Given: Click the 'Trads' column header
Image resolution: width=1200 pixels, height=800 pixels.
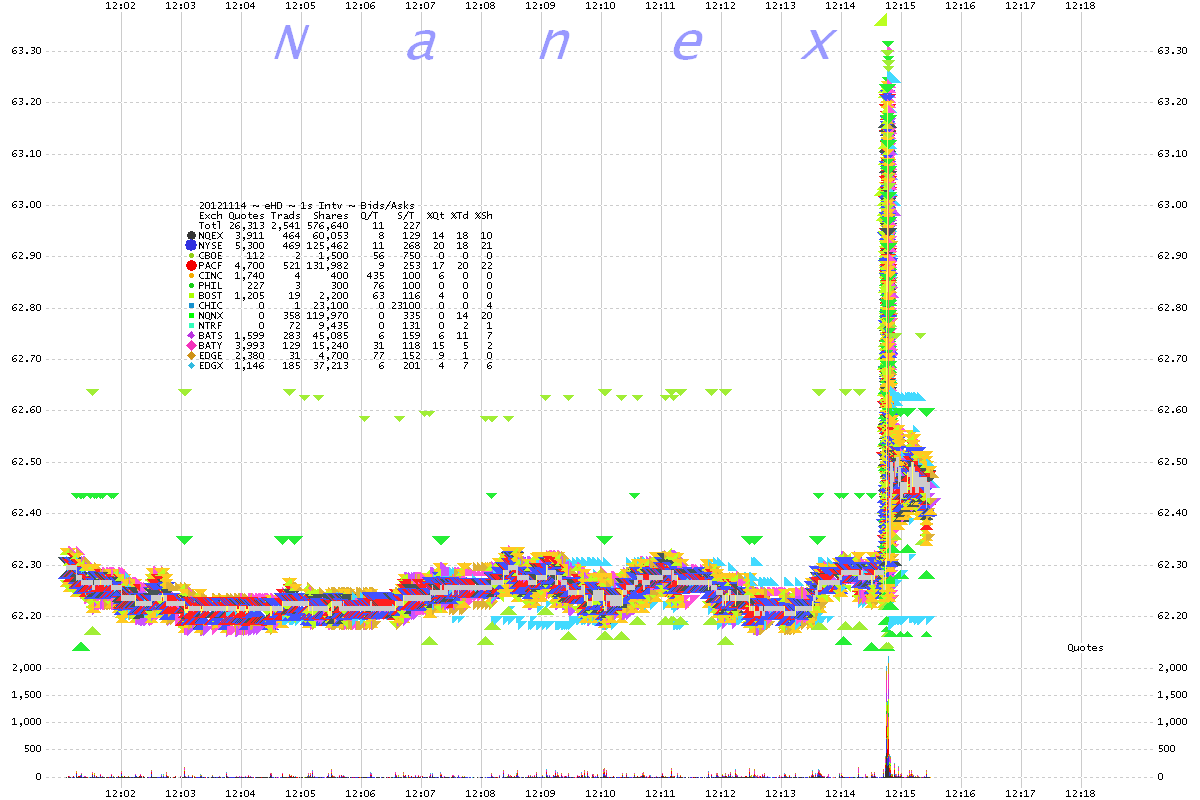Looking at the screenshot, I should [x=285, y=215].
